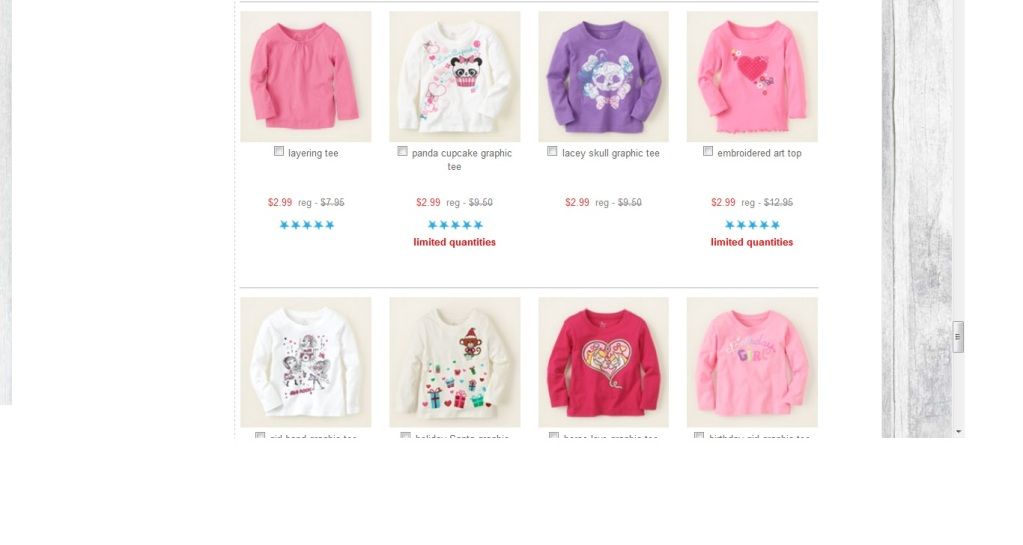Click the scrollbar down arrow
This screenshot has height=545, width=1023.
point(958,431)
